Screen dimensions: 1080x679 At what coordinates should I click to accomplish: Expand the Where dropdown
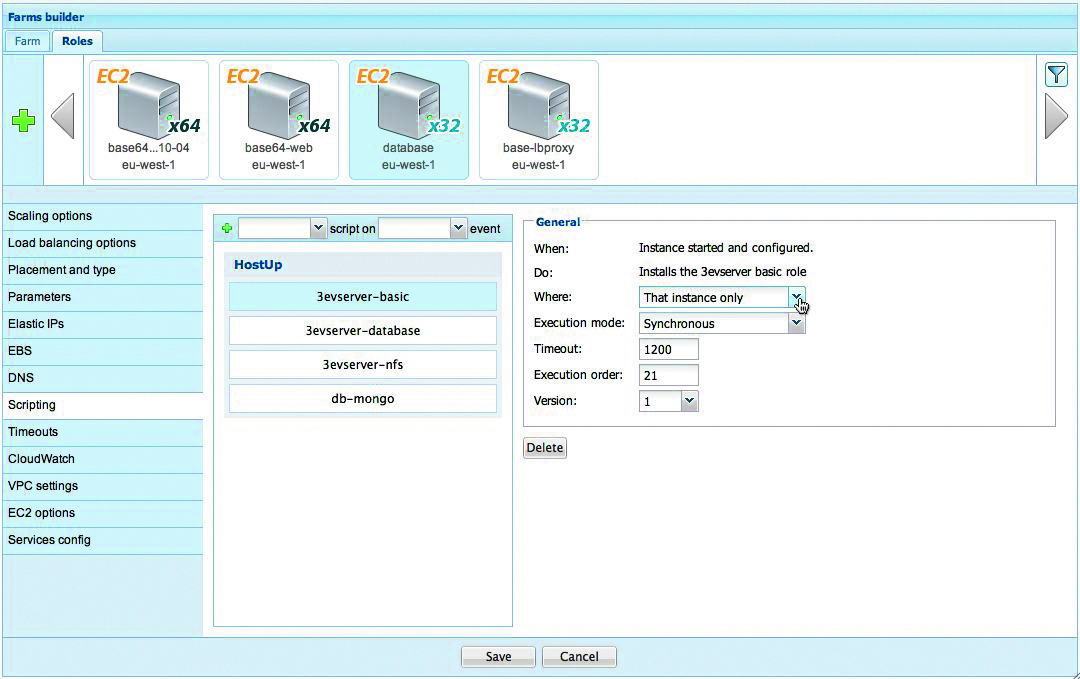[796, 297]
